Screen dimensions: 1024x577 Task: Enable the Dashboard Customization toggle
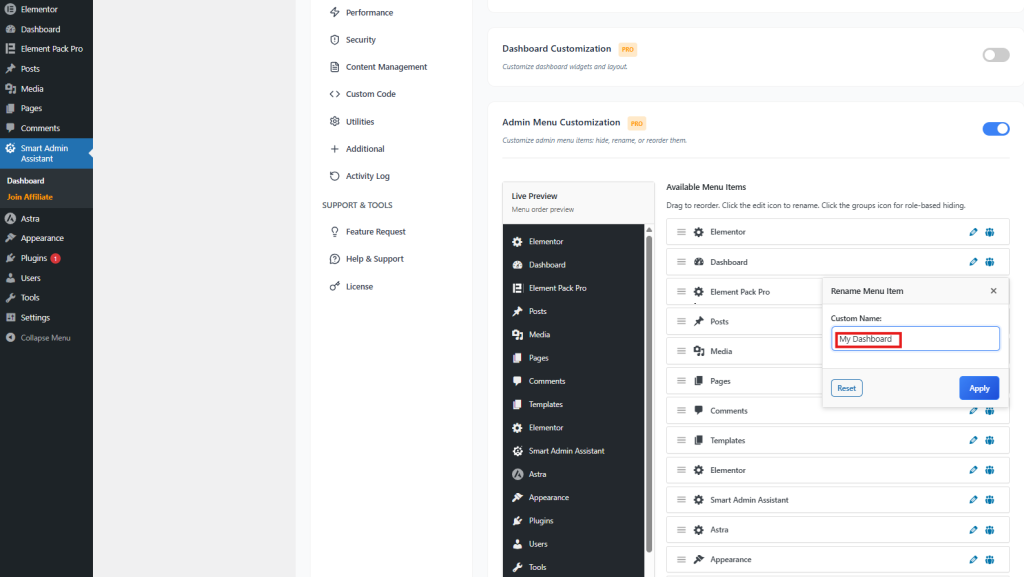tap(996, 55)
